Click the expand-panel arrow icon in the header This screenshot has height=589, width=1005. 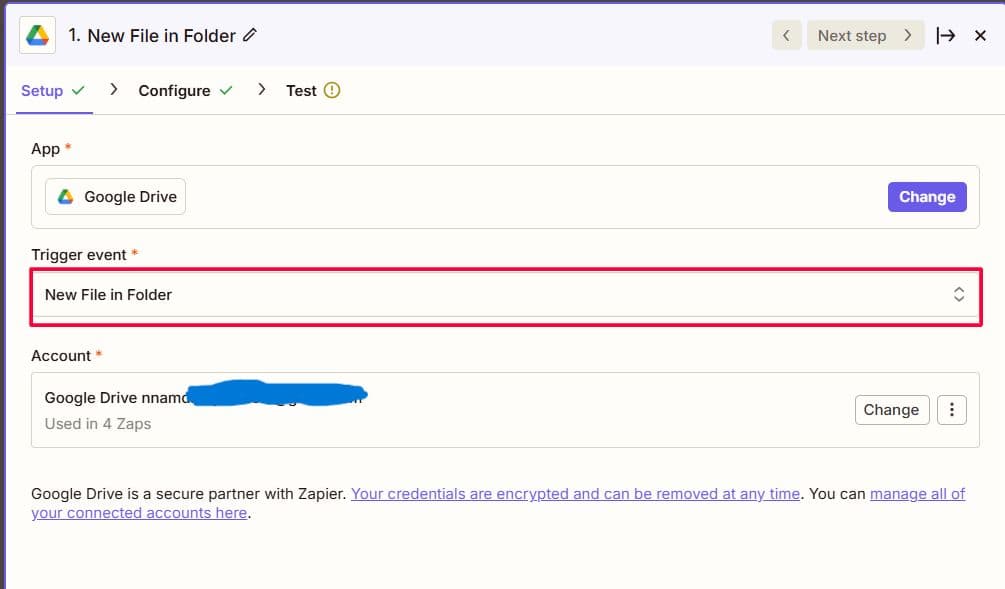tap(946, 35)
